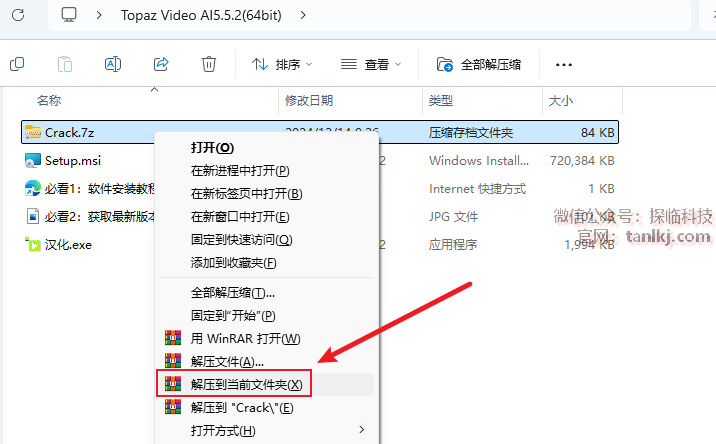This screenshot has height=444, width=716.
Task: Click the Crack.7z archive folder icon
Action: click(x=33, y=132)
